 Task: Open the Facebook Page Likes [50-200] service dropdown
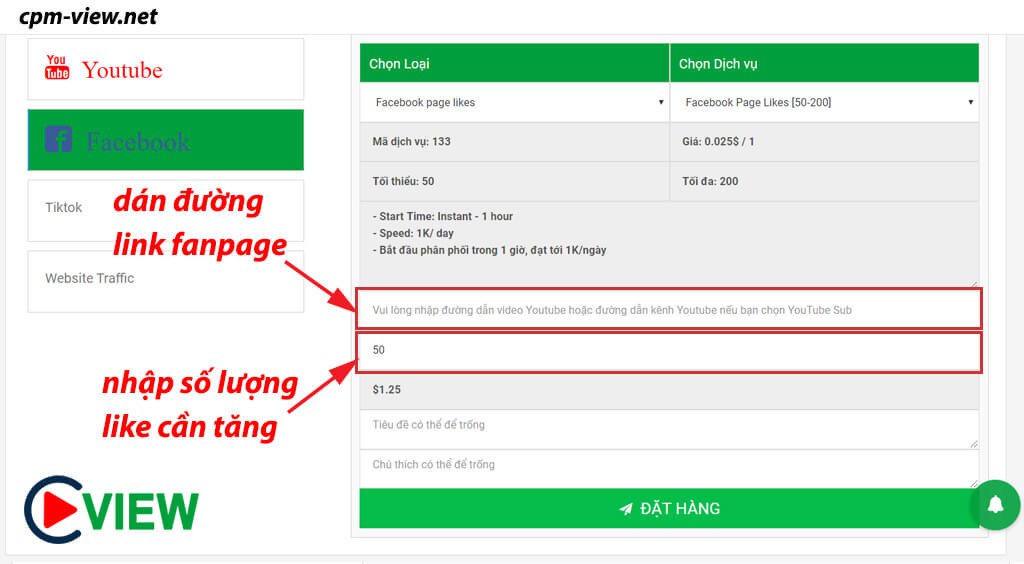coord(824,102)
